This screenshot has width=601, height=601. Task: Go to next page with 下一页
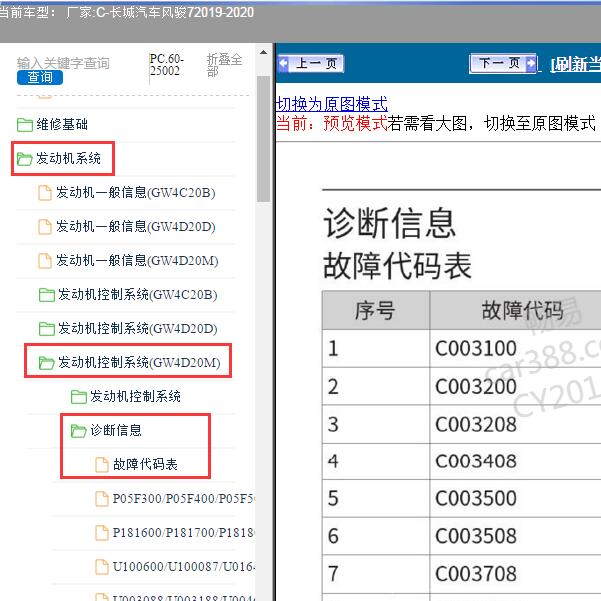(503, 64)
